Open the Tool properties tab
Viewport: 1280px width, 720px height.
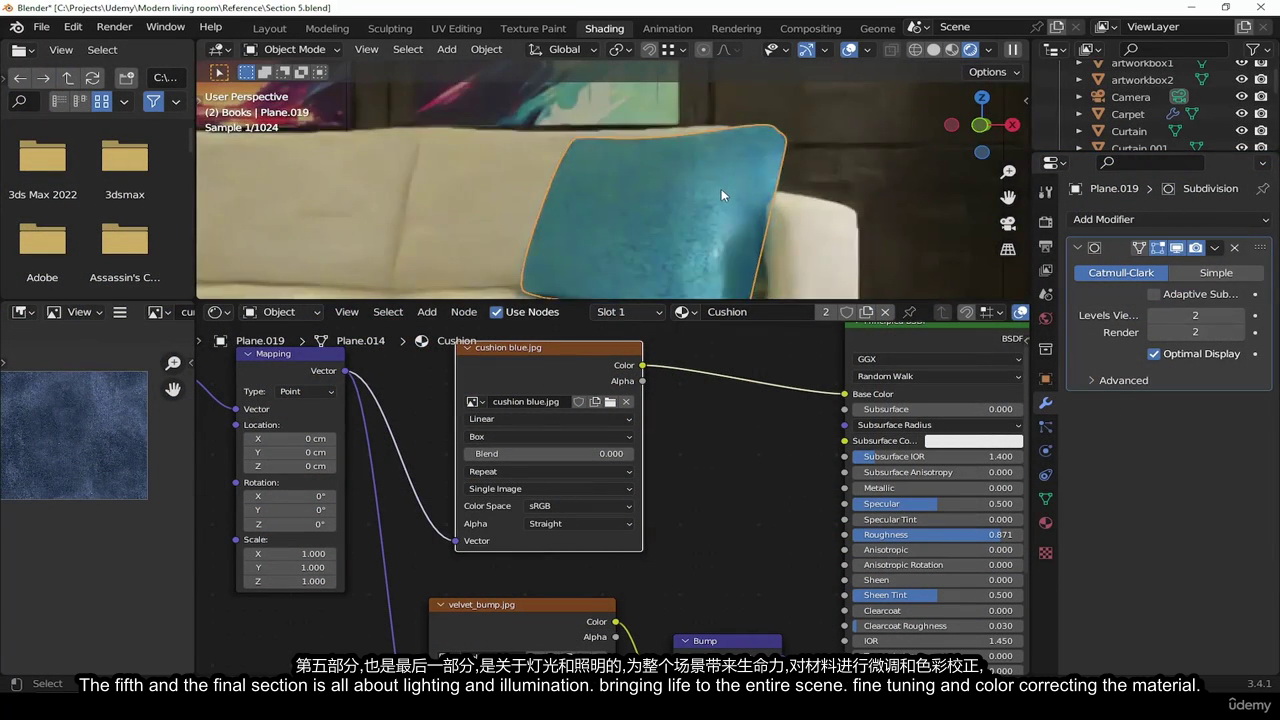(x=1046, y=193)
